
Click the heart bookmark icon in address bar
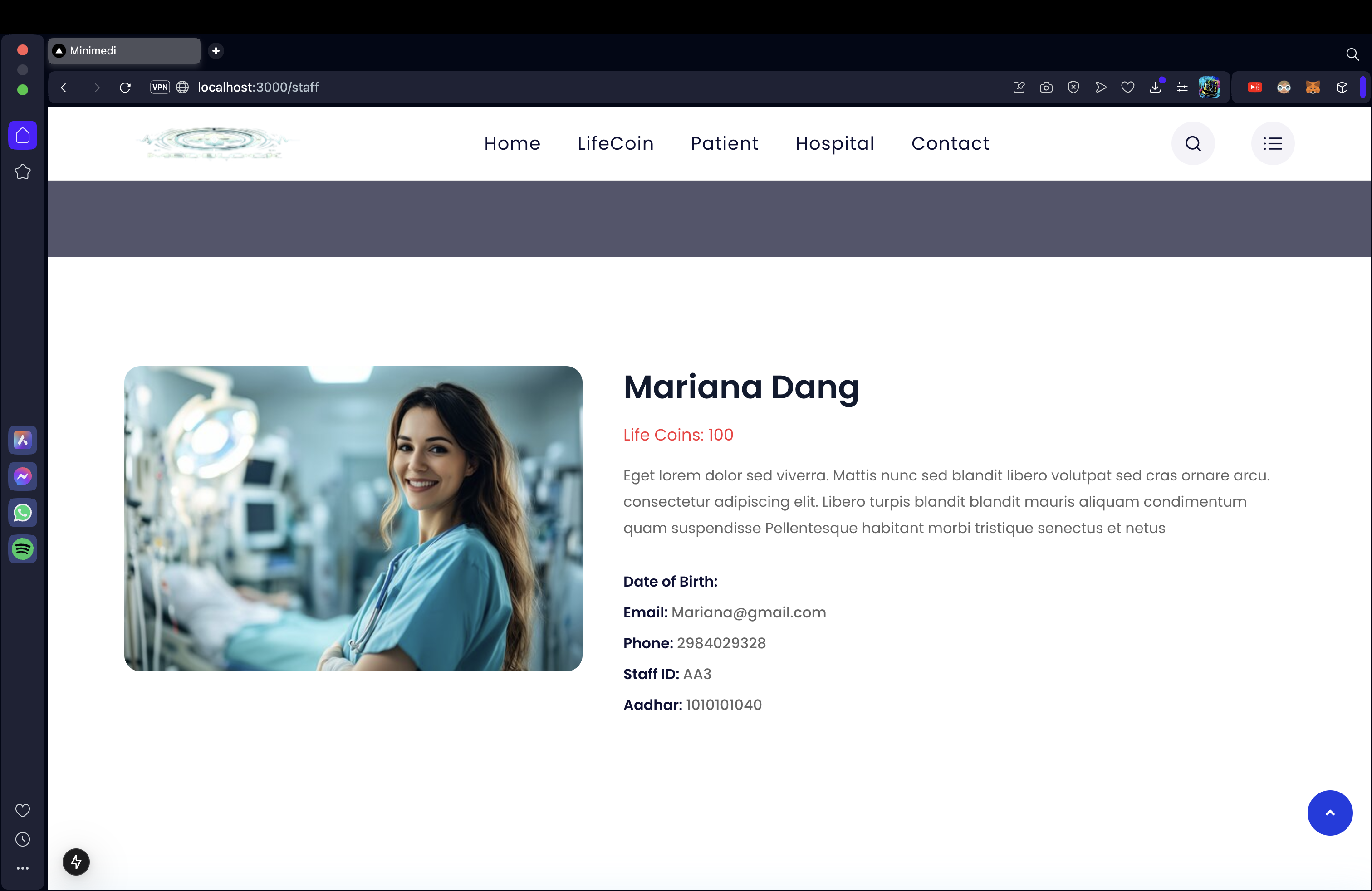click(x=1127, y=87)
